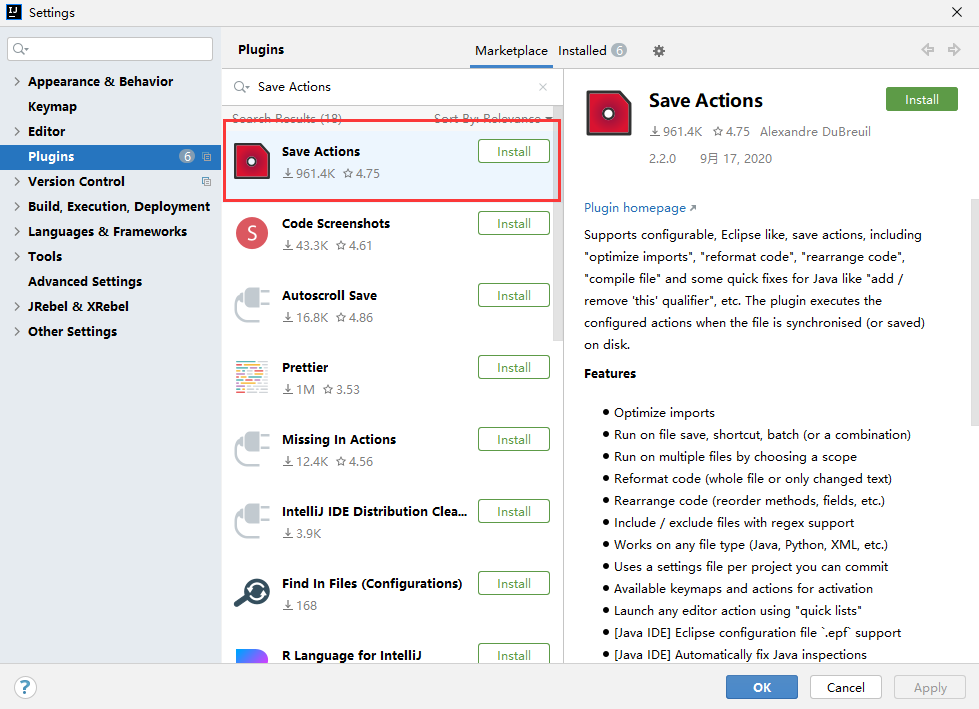Click the plugins settings gear icon
The width and height of the screenshot is (979, 709).
pyautogui.click(x=659, y=51)
